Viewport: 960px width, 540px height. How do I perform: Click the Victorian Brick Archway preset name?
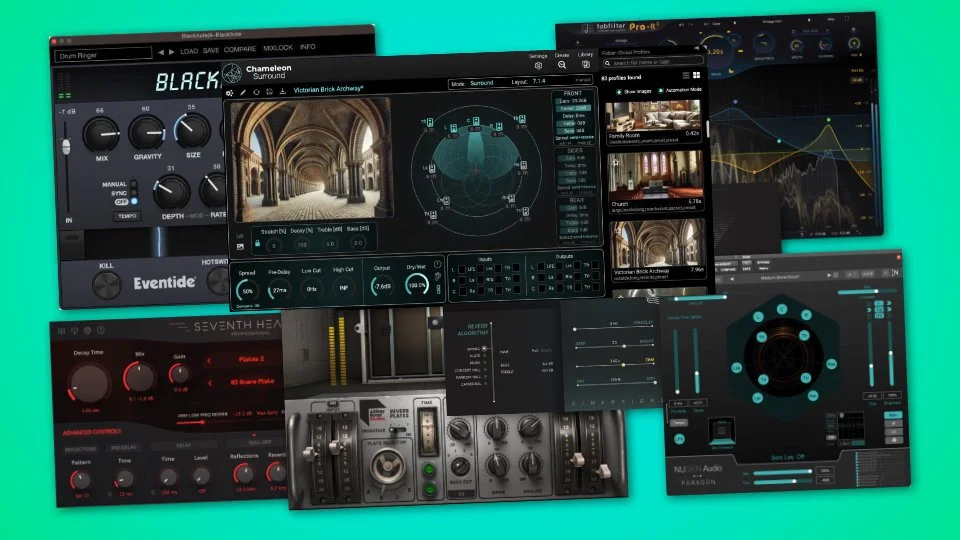(x=328, y=89)
